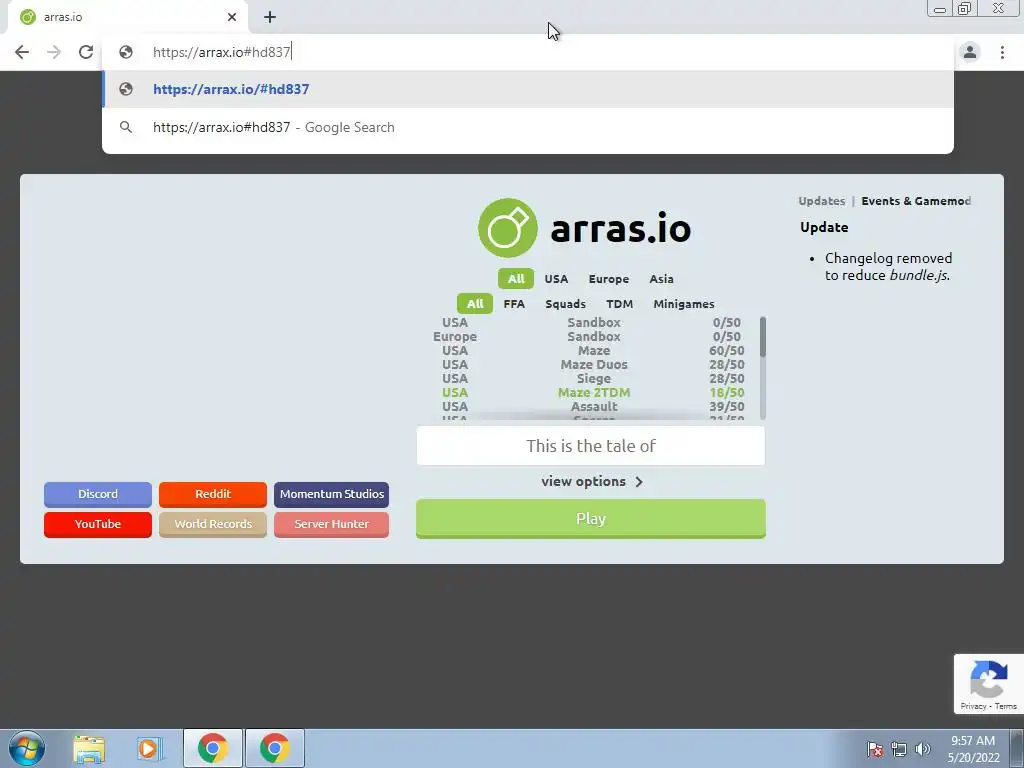The image size is (1024, 768).
Task: Click the address bar URL text field
Action: pyautogui.click(x=528, y=52)
